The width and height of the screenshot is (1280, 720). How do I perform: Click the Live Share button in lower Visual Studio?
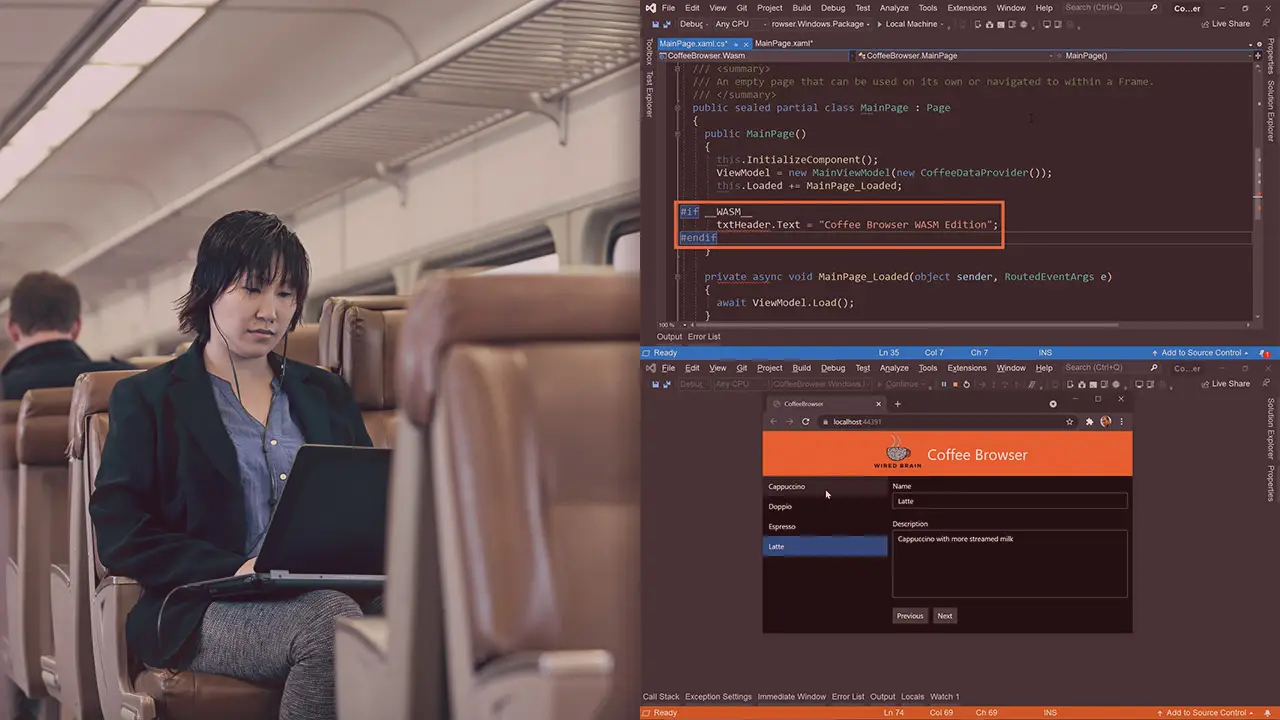pyautogui.click(x=1225, y=384)
